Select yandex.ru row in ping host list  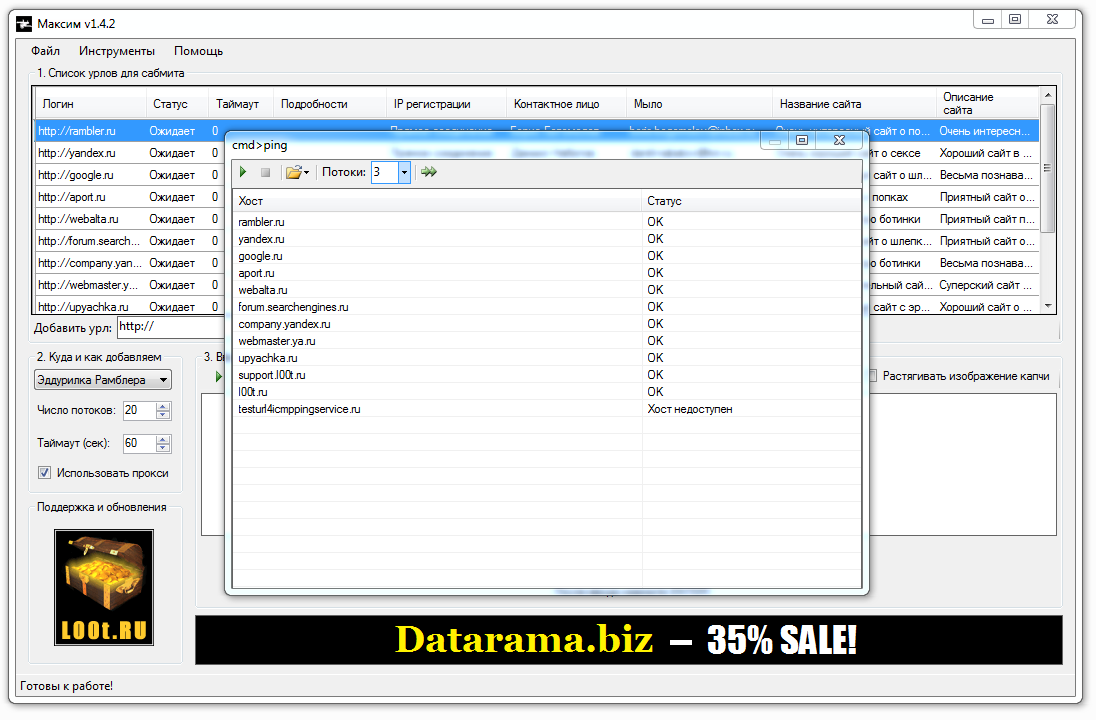[x=262, y=239]
